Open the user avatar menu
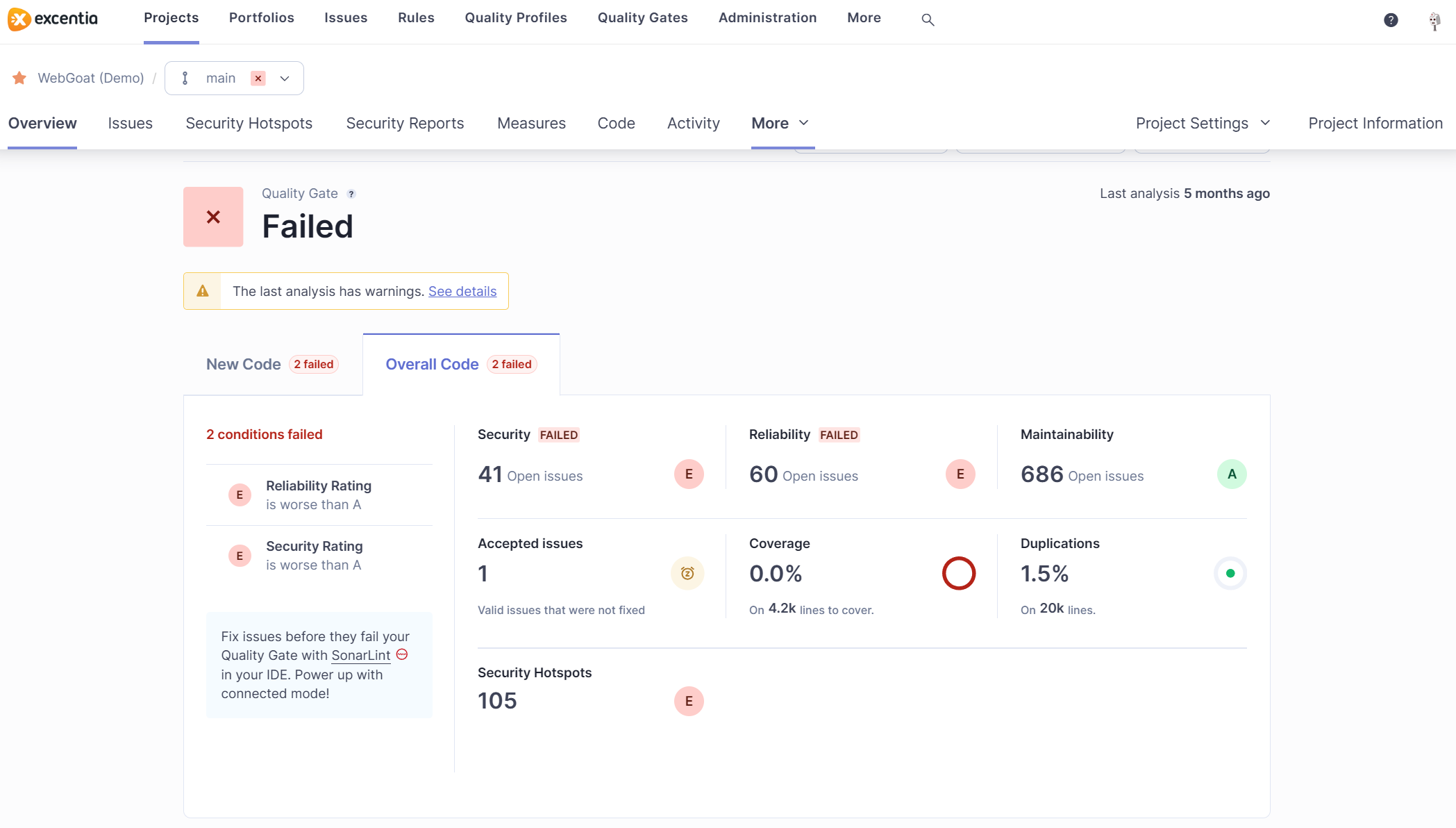Viewport: 1456px width, 828px height. point(1434,22)
